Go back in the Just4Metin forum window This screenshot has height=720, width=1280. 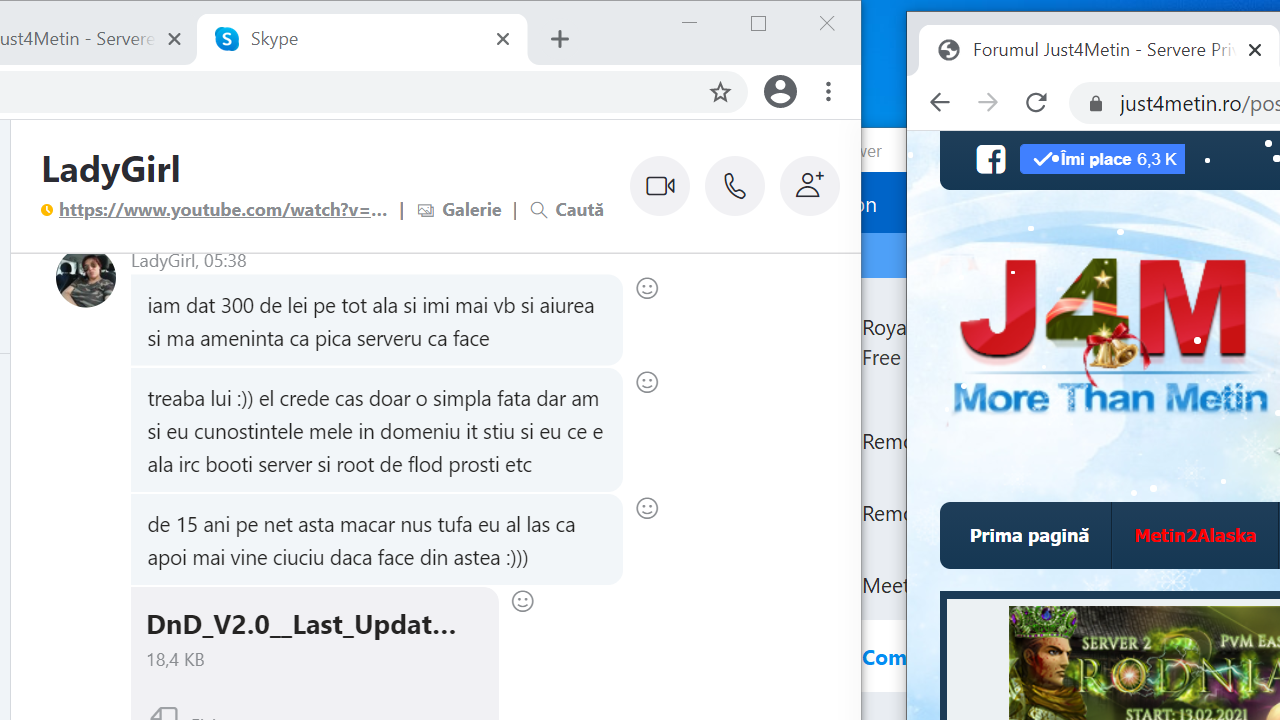939,102
